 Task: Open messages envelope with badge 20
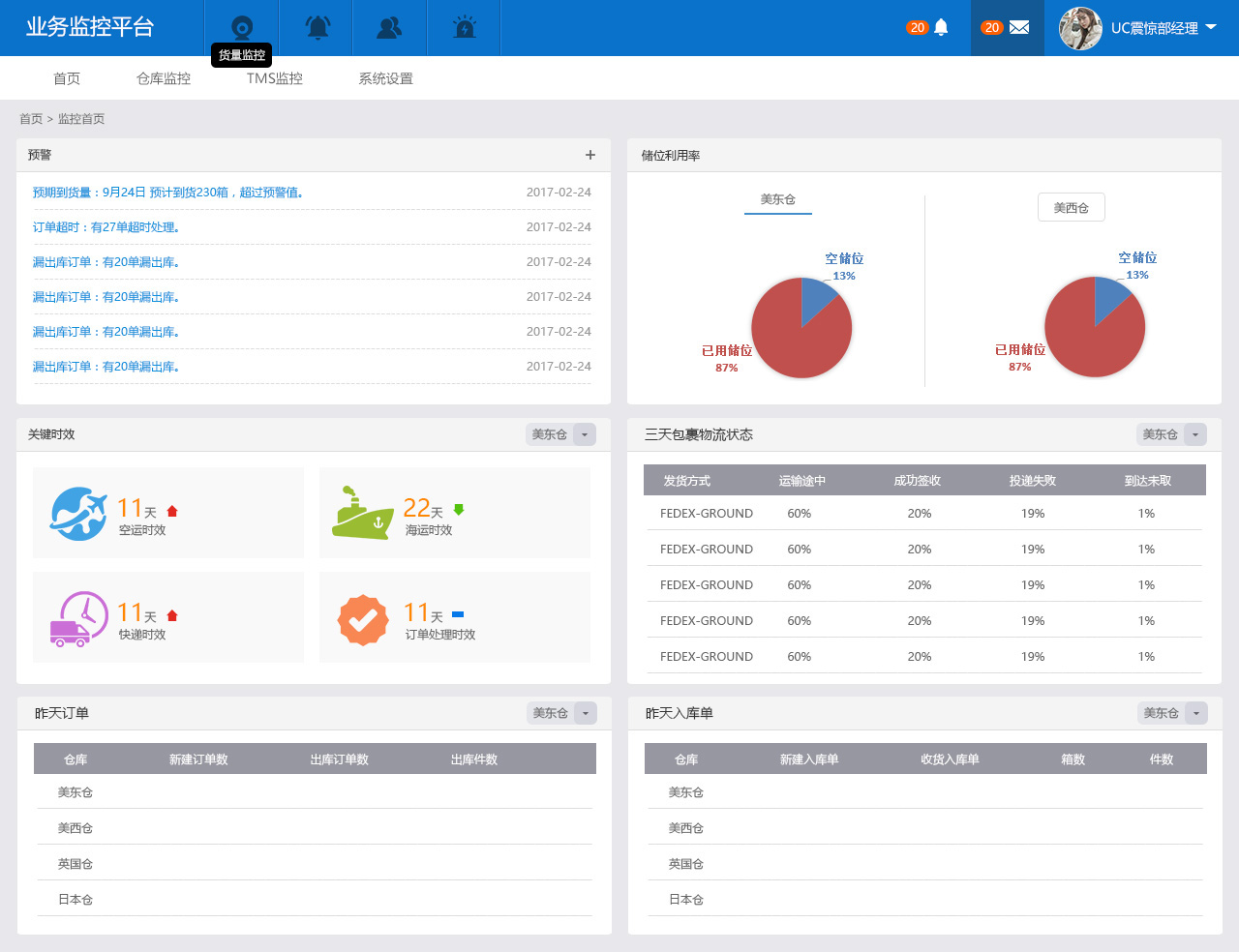(1006, 27)
